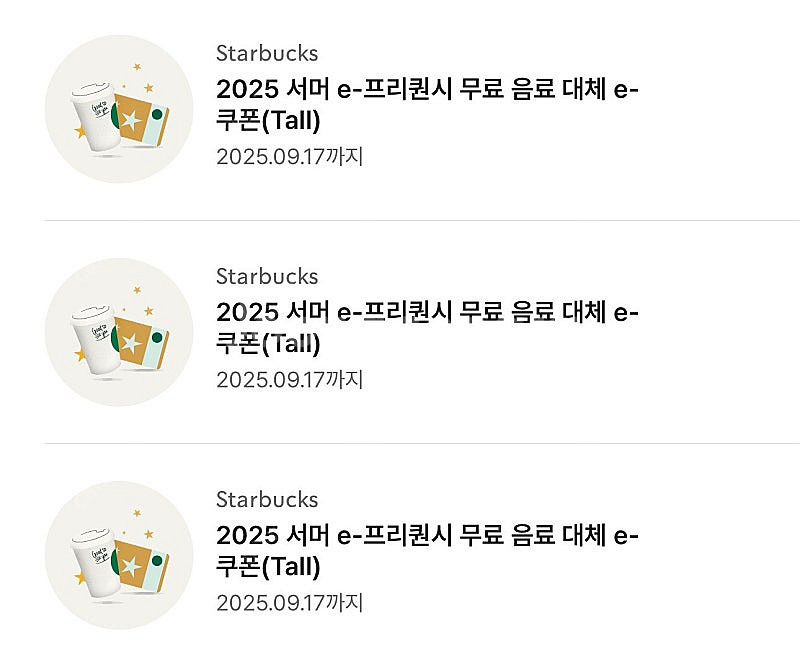This screenshot has width=800, height=662.
Task: Select the Starbucks brand label on first coupon
Action: 267,53
